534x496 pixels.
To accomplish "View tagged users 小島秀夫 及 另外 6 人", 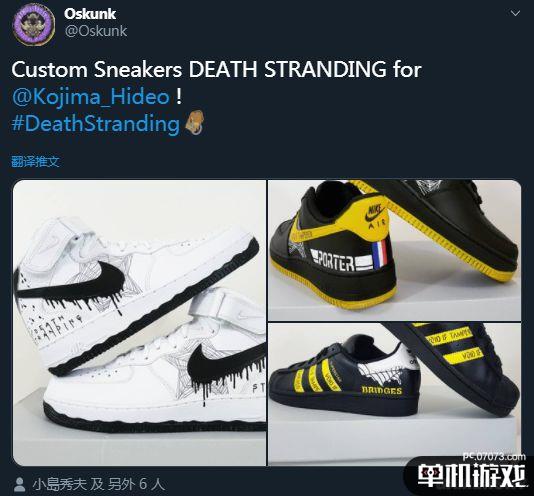I will click(x=99, y=485).
